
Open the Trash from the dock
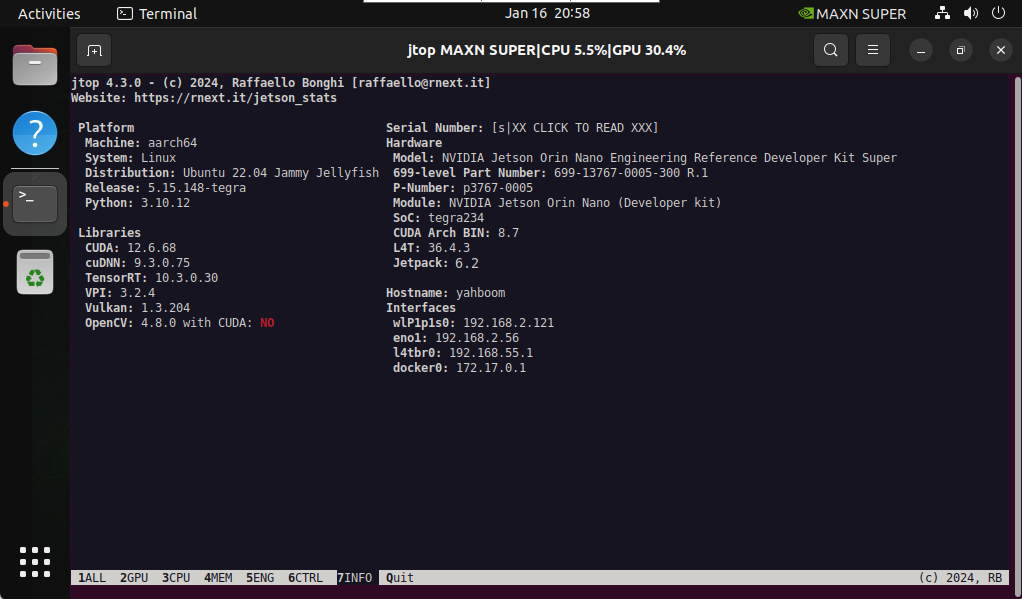pos(35,272)
